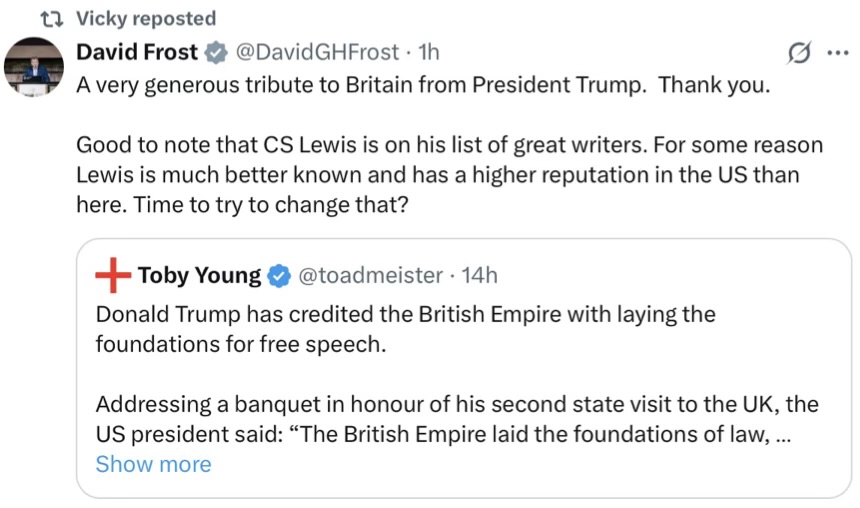Viewport: 860px width, 508px height.
Task: Click Toby Young's red cross avatar
Action: point(113,275)
